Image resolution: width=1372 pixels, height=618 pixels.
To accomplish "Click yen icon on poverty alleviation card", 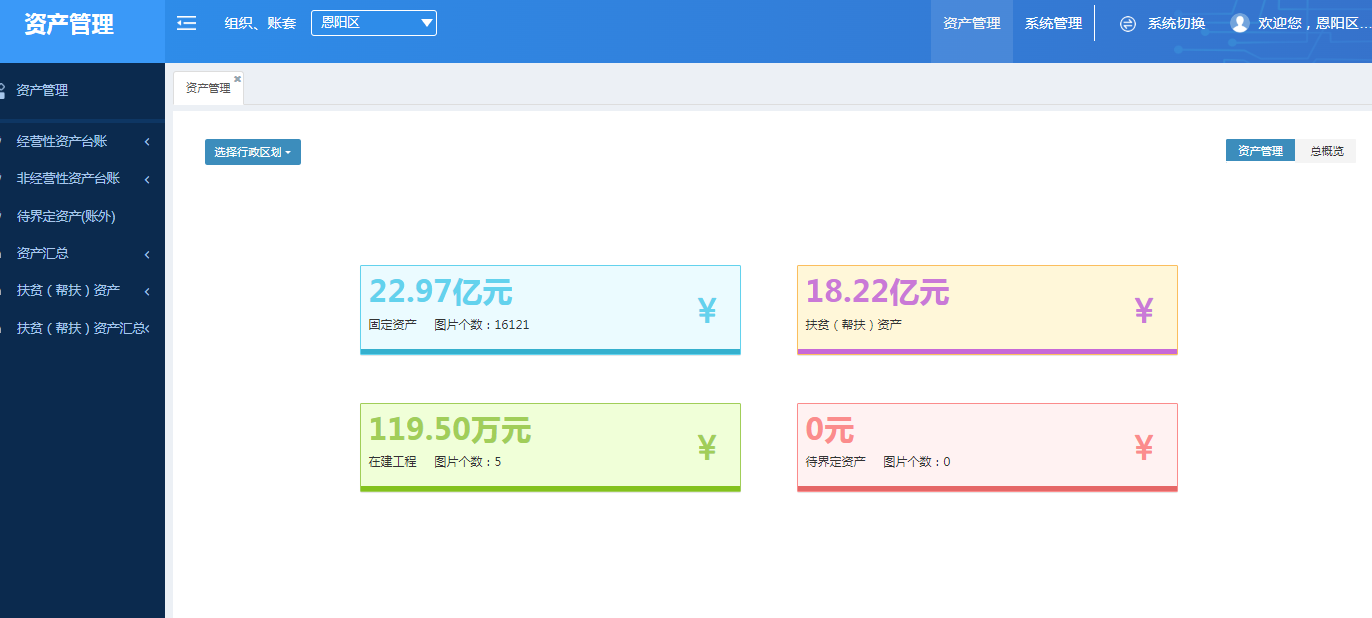I will click(1144, 311).
